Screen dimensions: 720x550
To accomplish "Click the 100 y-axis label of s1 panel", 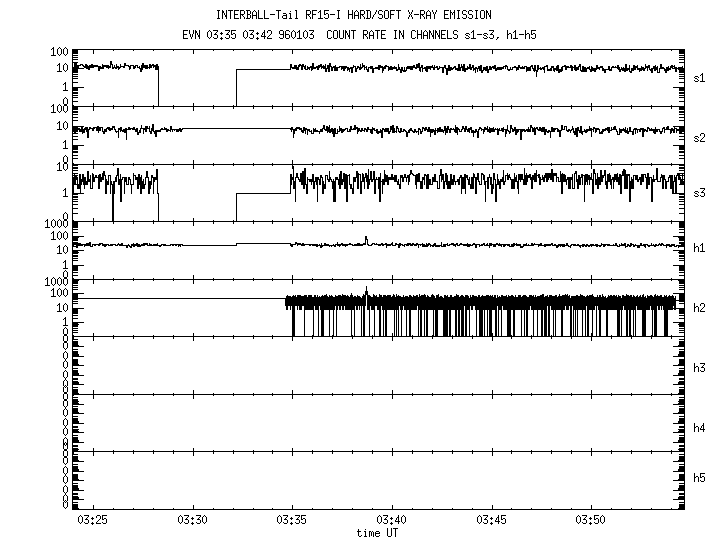I will (x=59, y=51).
